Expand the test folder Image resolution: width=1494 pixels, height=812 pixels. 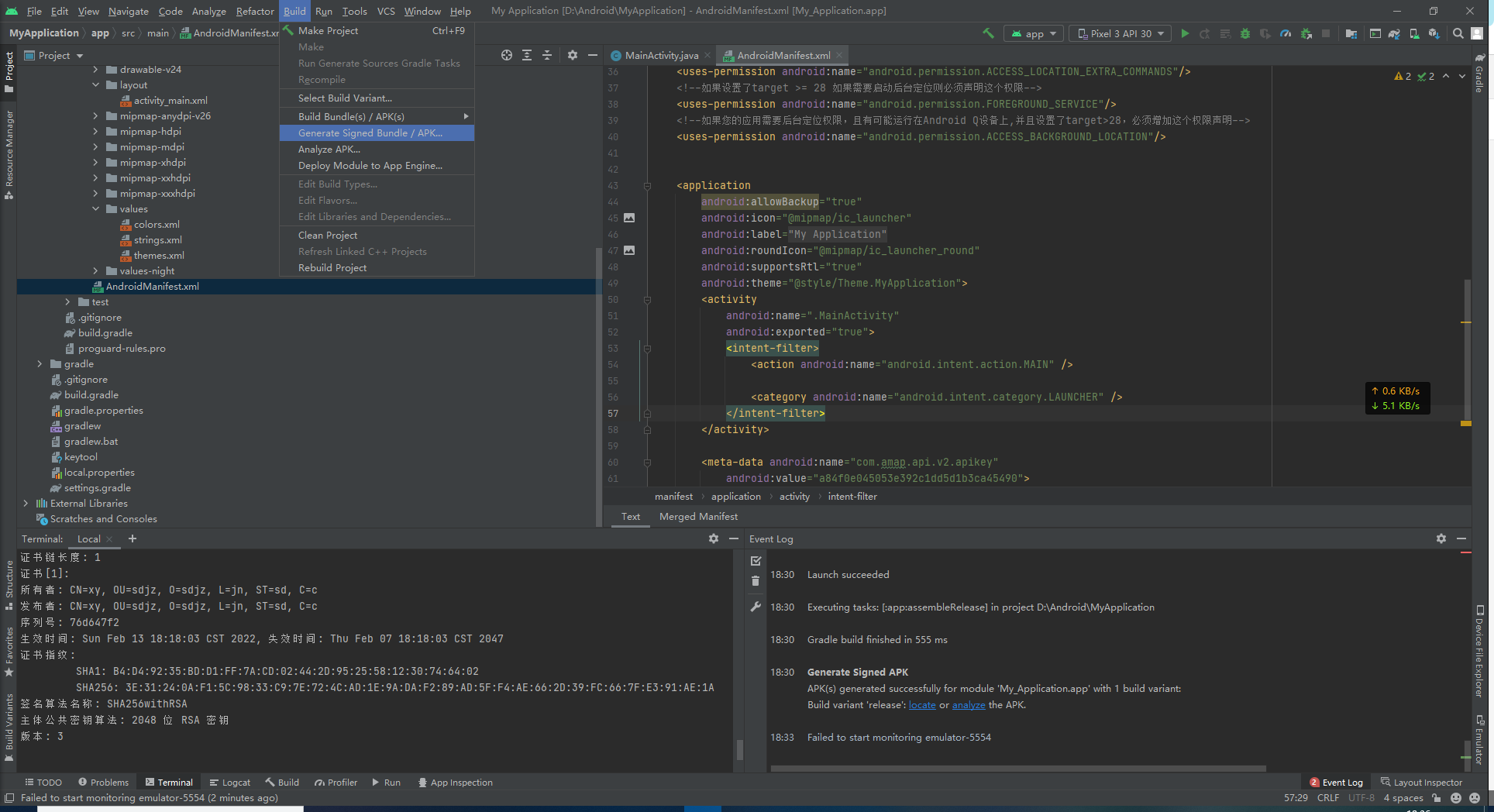pos(68,301)
